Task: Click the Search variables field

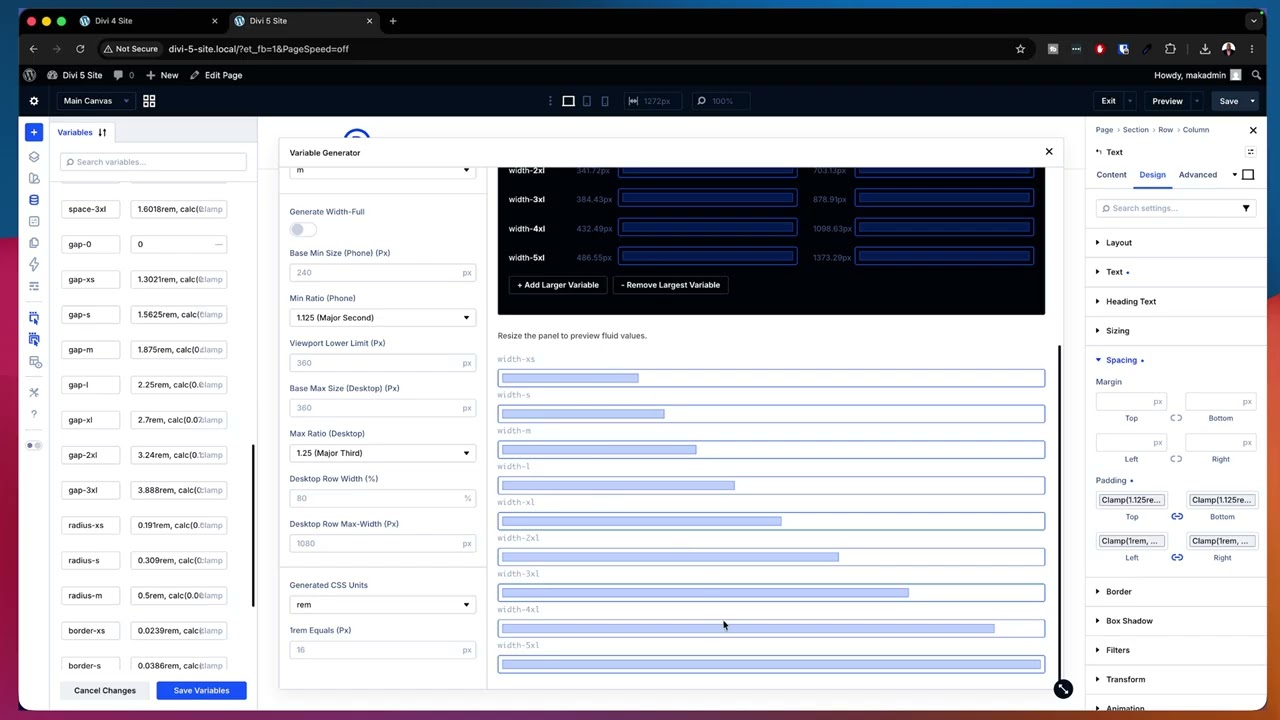Action: (x=153, y=162)
